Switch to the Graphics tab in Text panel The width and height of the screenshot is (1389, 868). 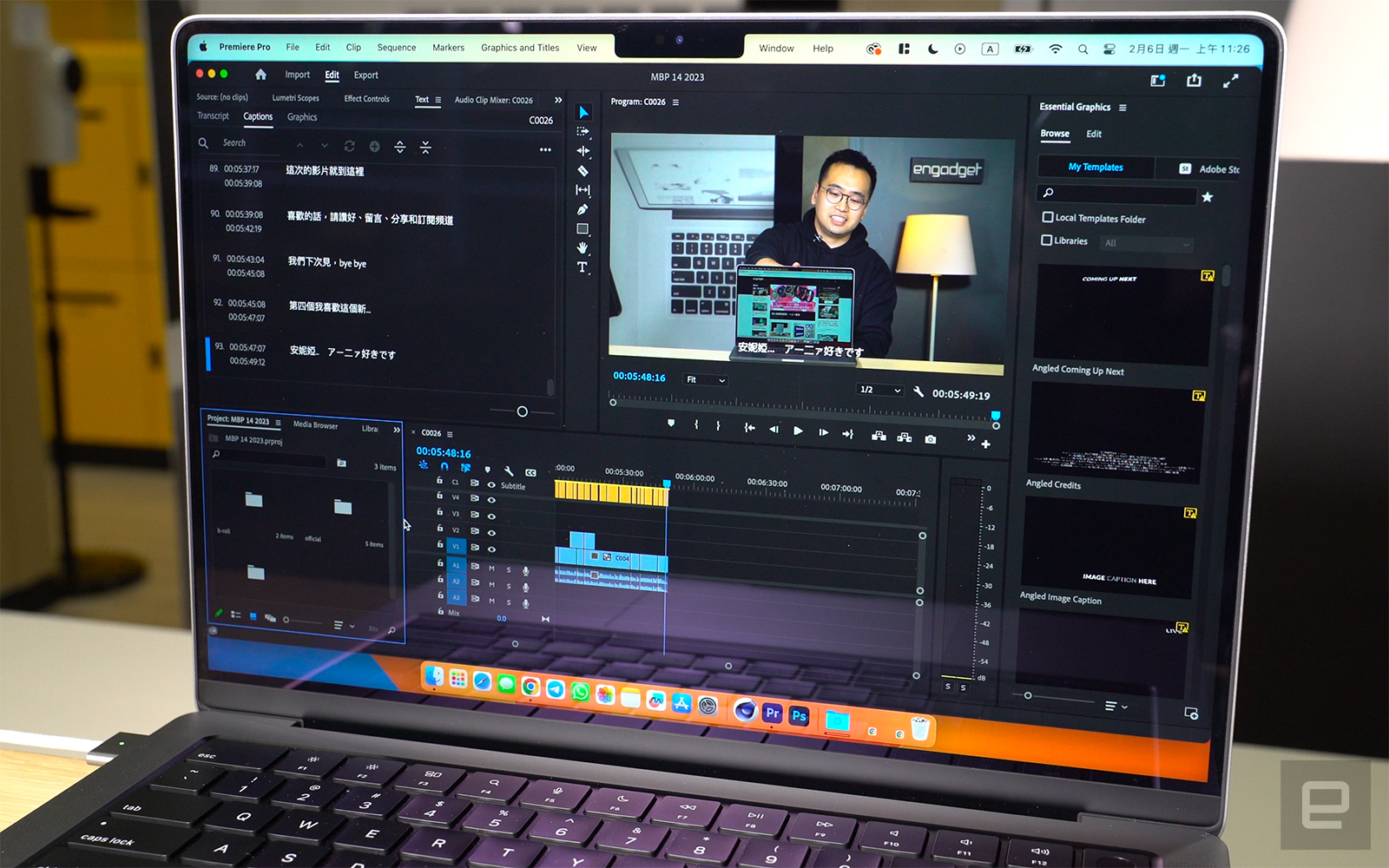[302, 117]
